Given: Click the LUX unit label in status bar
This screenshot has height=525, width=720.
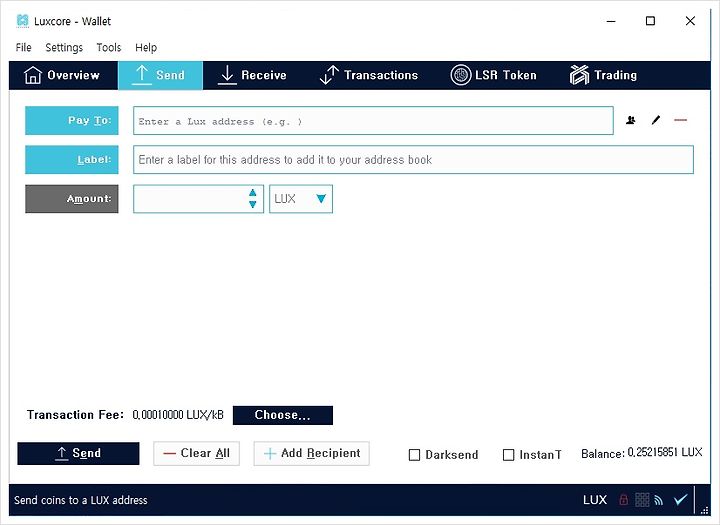Looking at the screenshot, I should (595, 500).
